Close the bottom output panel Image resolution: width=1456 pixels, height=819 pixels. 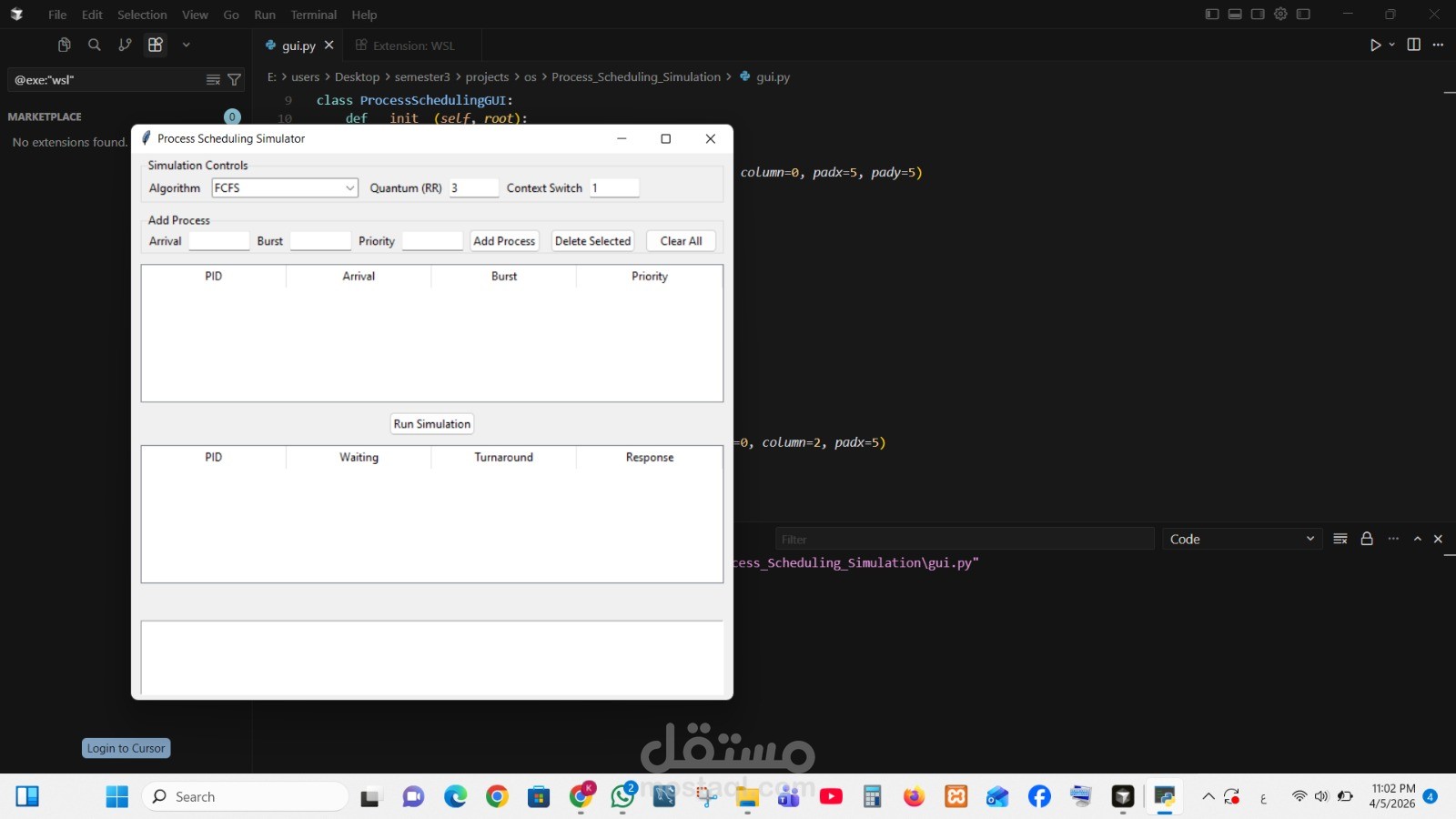click(x=1439, y=539)
